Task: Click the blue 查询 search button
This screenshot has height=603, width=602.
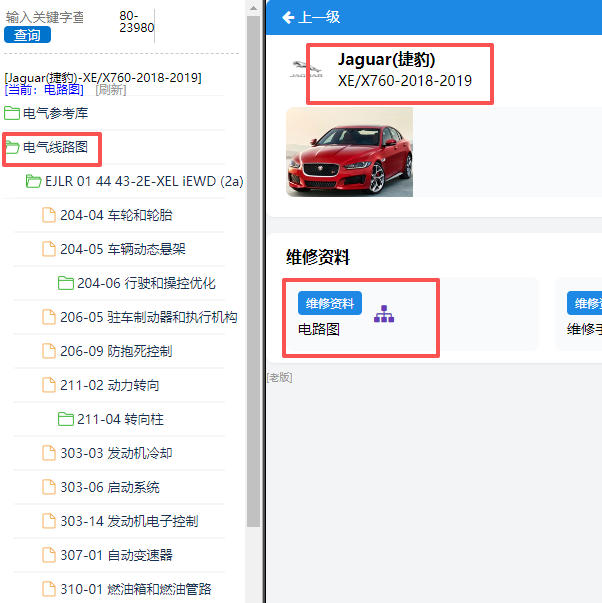Action: coord(27,35)
